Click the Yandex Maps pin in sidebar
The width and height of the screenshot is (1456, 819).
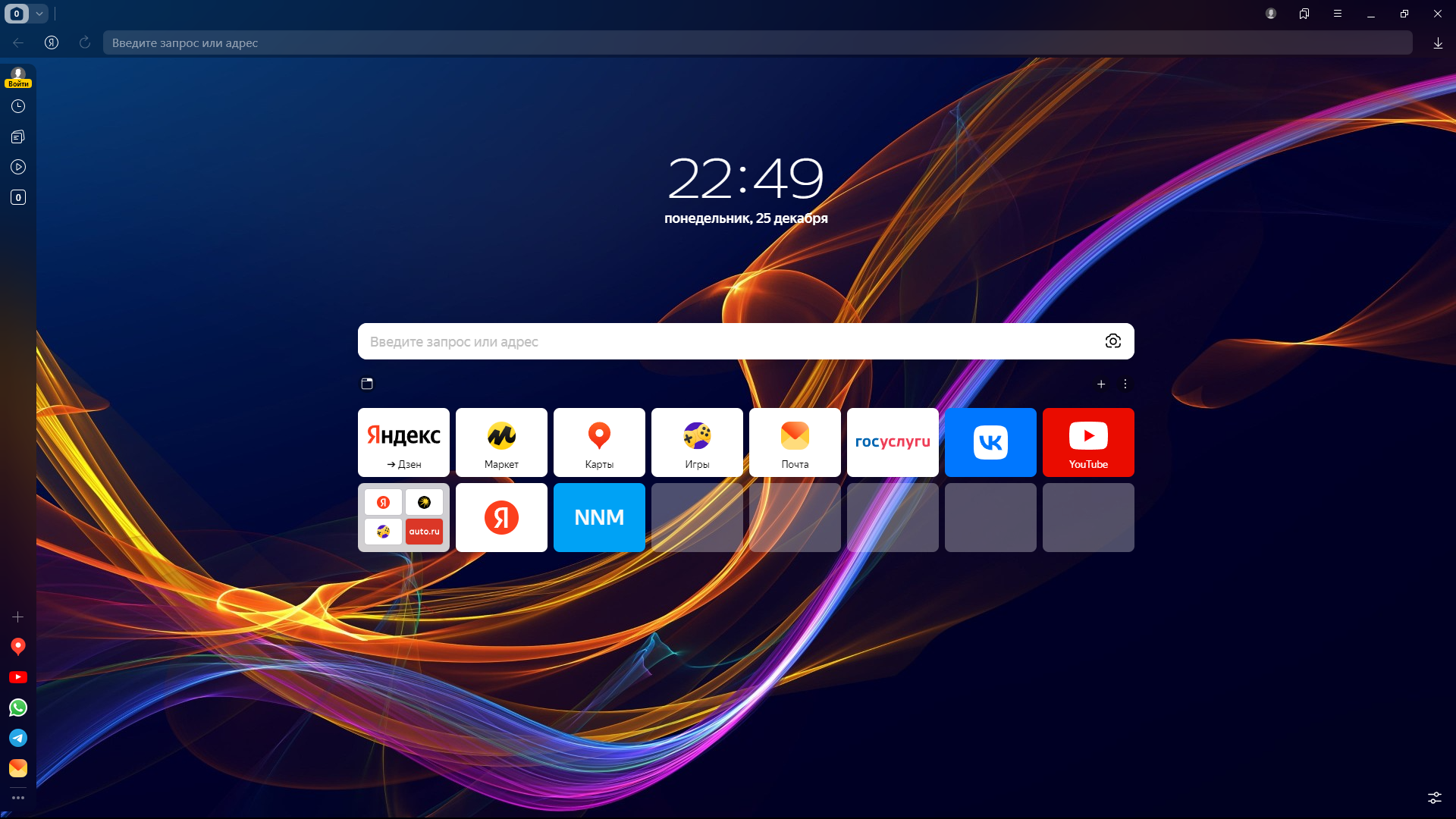[x=18, y=646]
